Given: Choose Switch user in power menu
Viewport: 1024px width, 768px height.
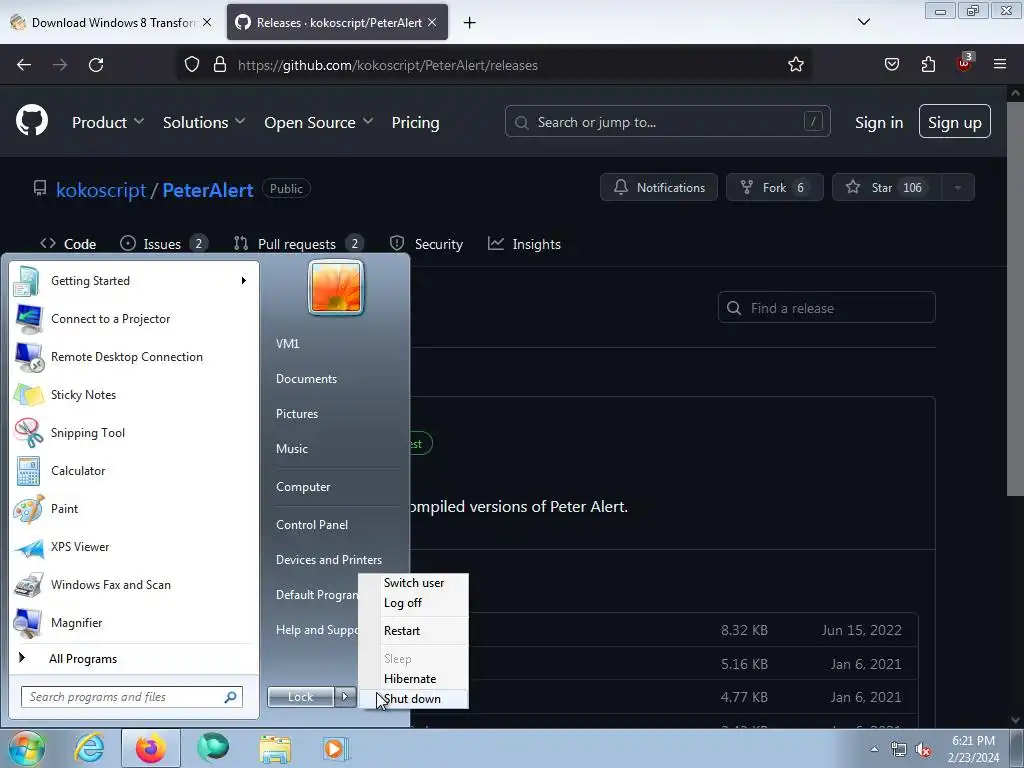Looking at the screenshot, I should [x=414, y=583].
